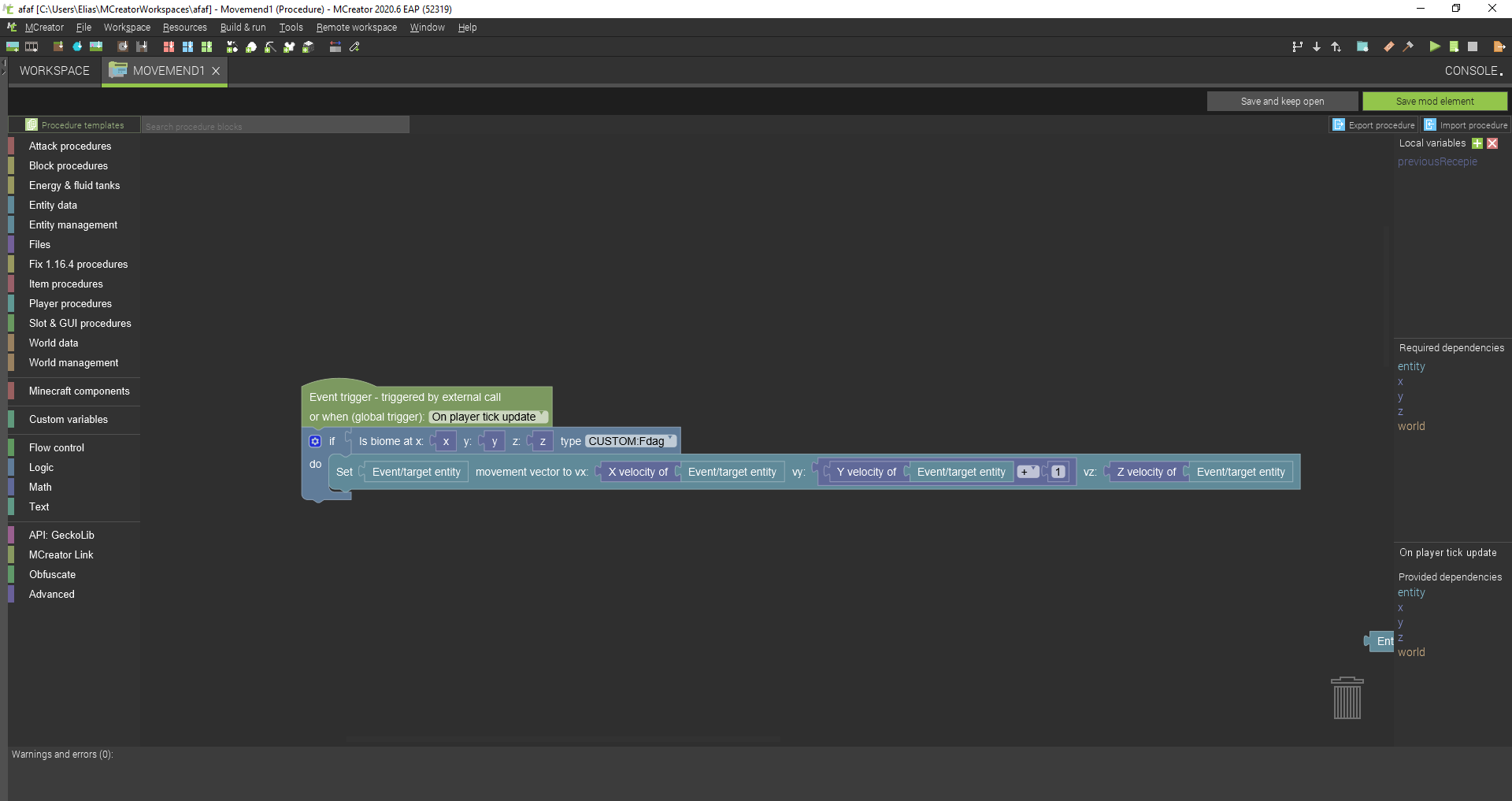Select the previousRecepie local variable
Image resolution: width=1512 pixels, height=801 pixels.
click(x=1437, y=161)
